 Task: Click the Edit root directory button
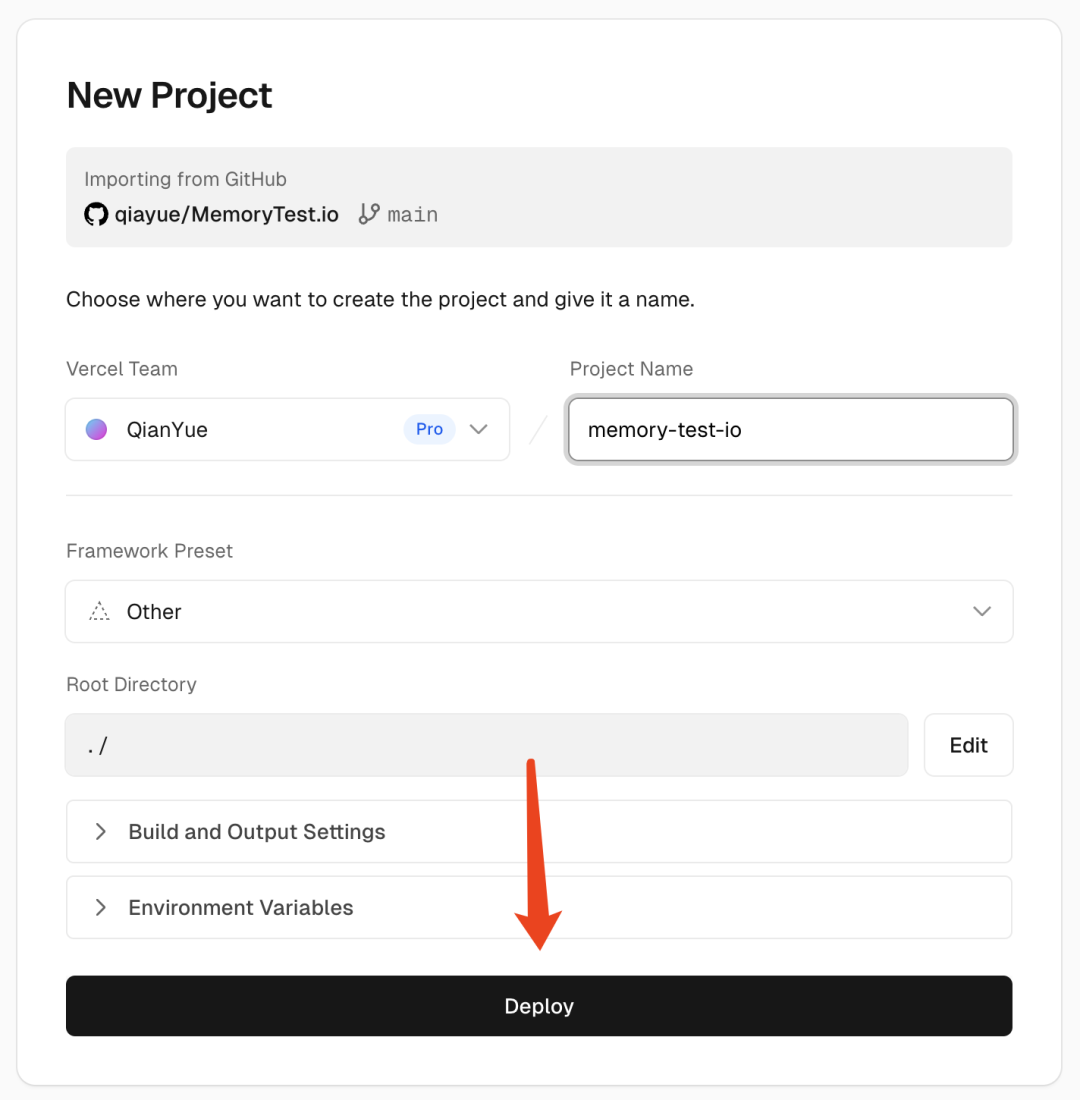tap(968, 745)
